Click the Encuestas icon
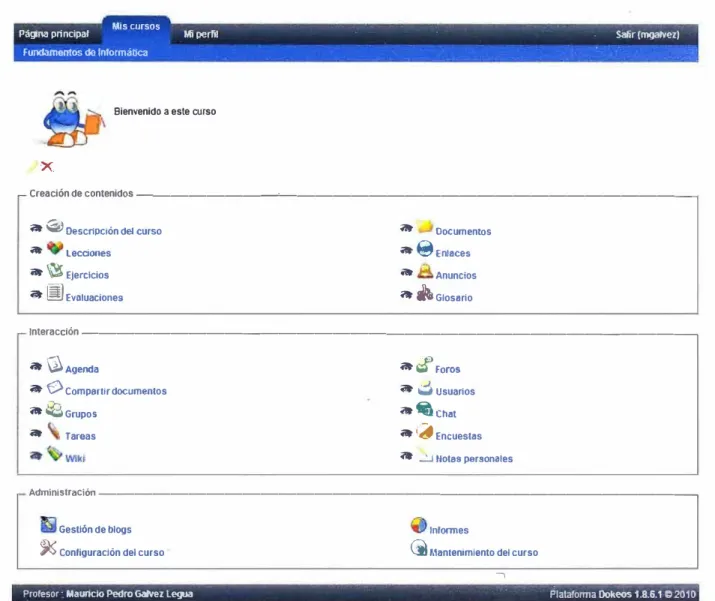This screenshot has height=601, width=715. (425, 431)
